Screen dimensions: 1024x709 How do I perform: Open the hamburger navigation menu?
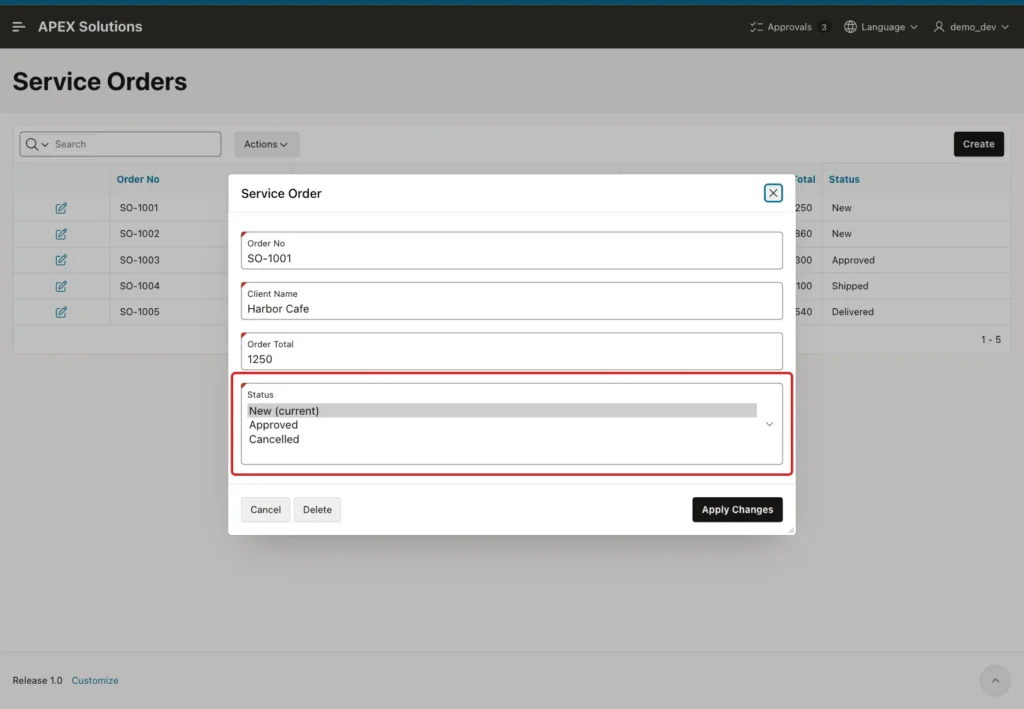pos(18,27)
